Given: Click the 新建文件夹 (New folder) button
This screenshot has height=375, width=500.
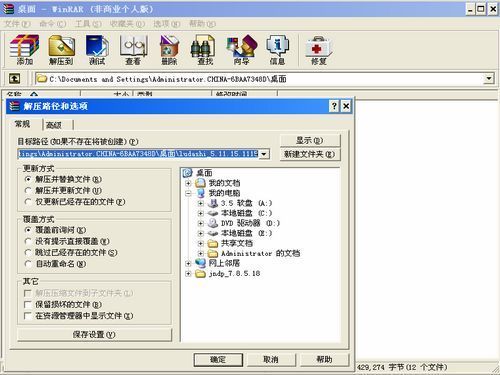Looking at the screenshot, I should point(310,154).
